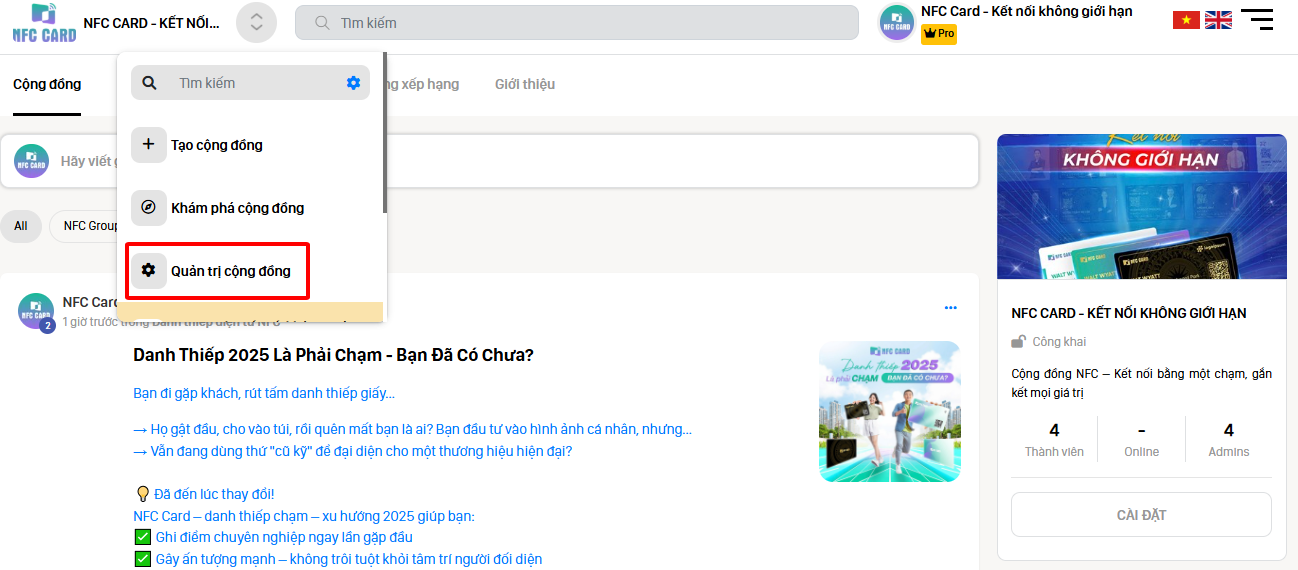Expand the community switcher chevron button
Viewport: 1298px width, 570px height.
(256, 23)
